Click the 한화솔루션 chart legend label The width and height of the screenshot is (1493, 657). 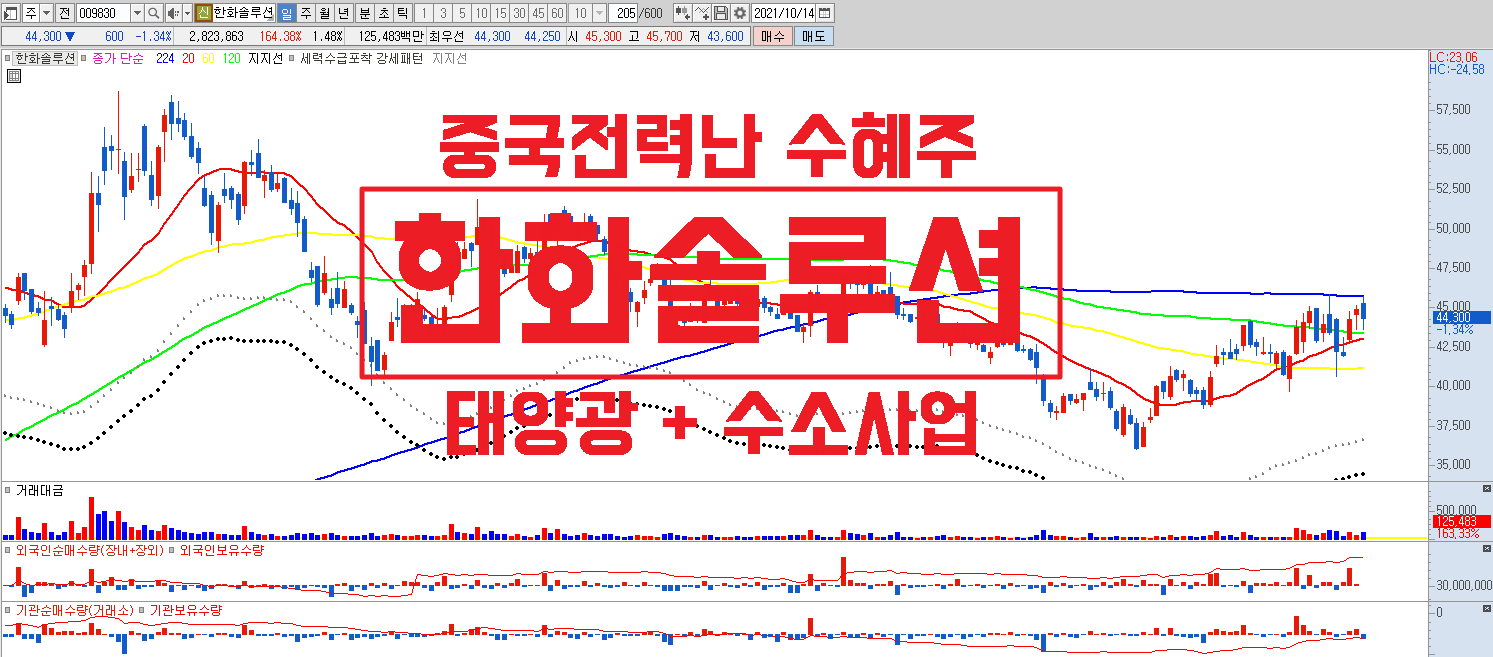coord(45,59)
